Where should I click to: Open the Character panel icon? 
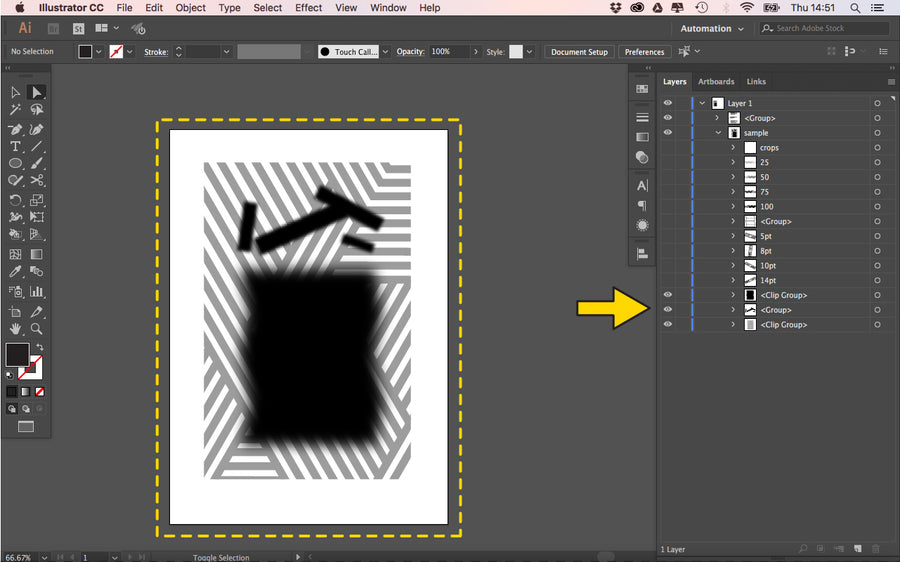[x=642, y=185]
